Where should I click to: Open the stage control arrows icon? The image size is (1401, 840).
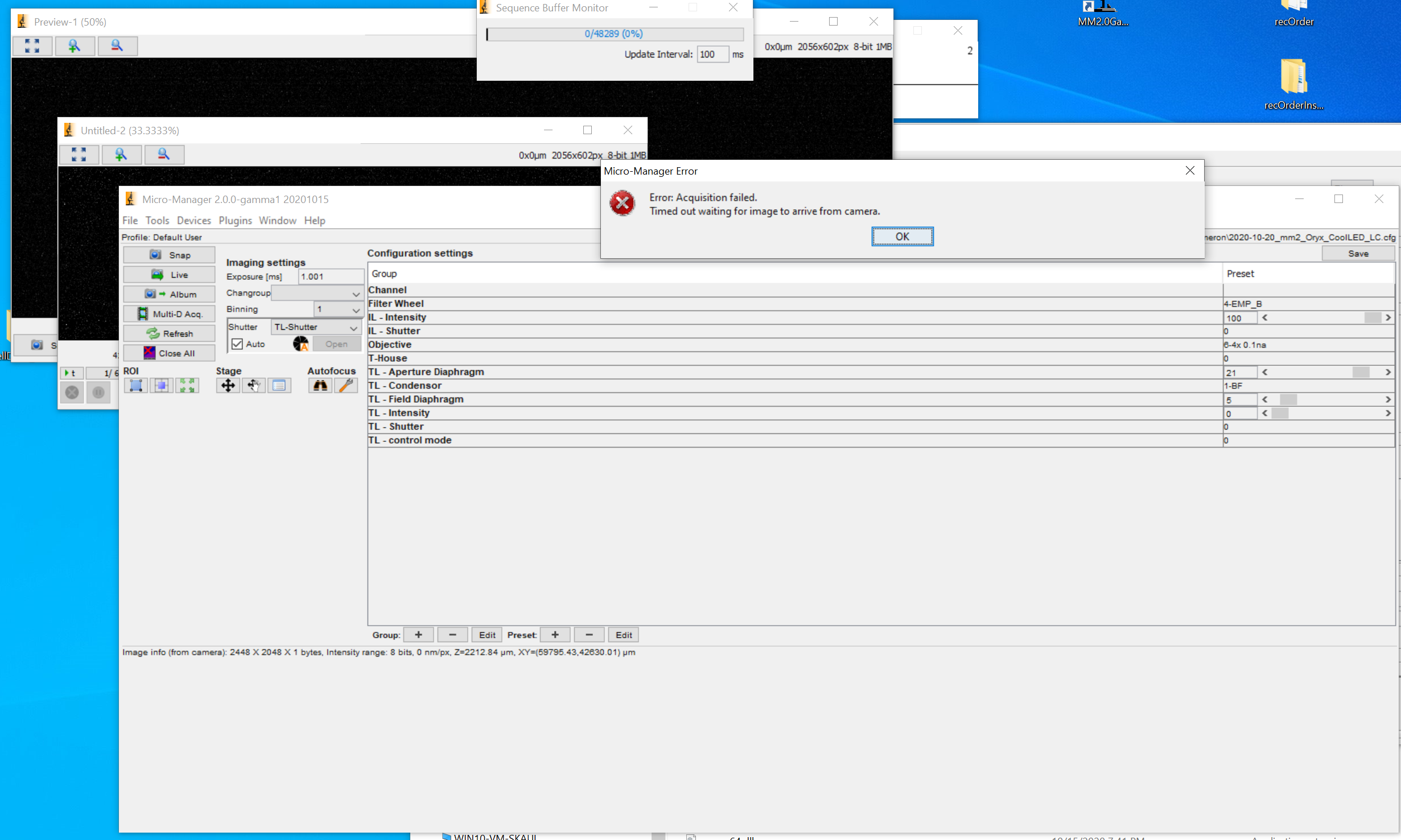[x=228, y=386]
